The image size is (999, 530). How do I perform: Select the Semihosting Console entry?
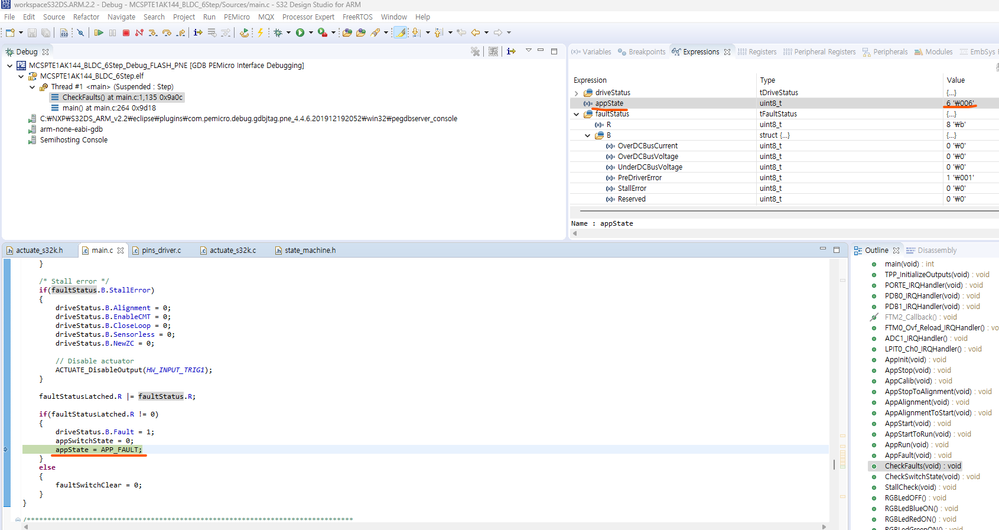coord(68,140)
